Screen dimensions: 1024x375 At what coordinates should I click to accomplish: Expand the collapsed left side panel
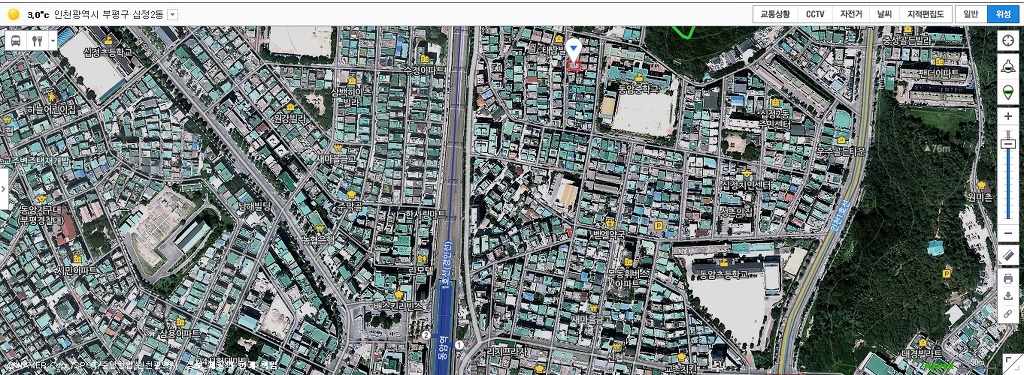tap(4, 188)
